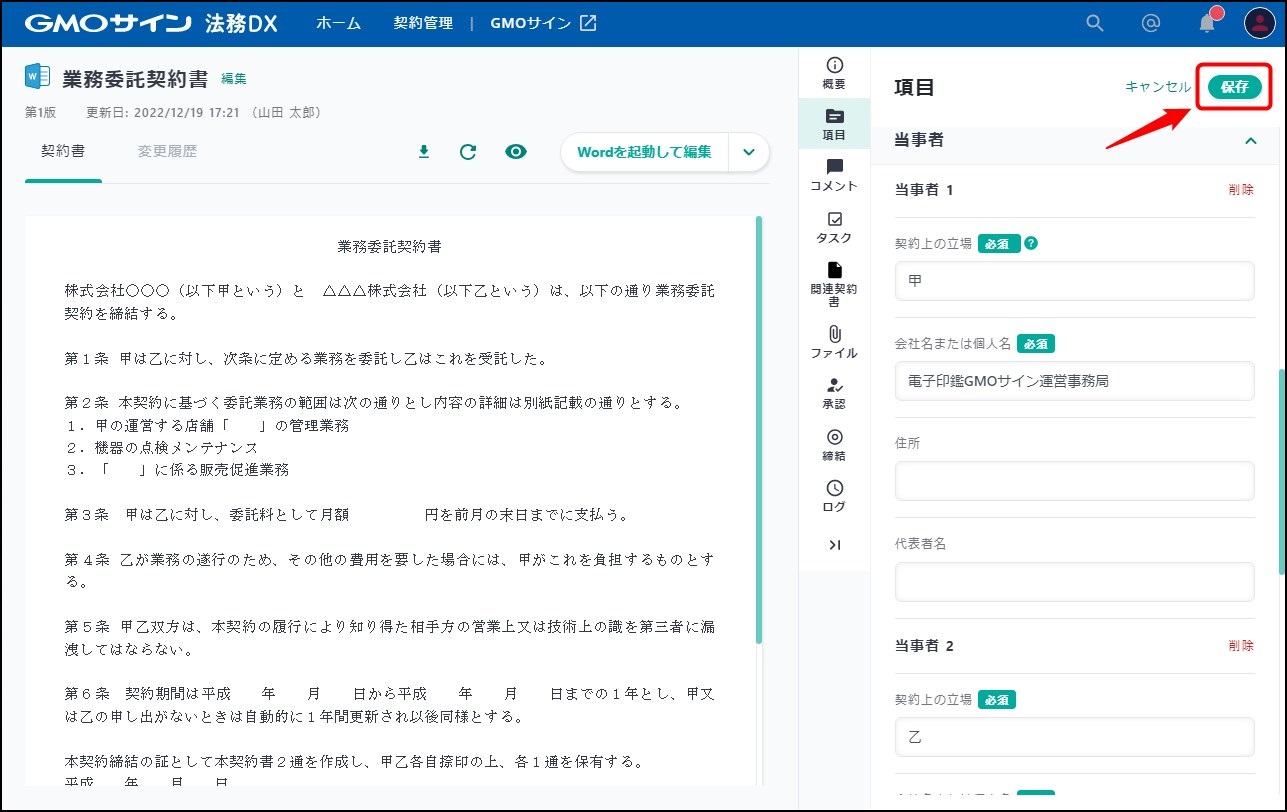
Task: Switch to the 変更履歴 tab
Action: coord(167,152)
